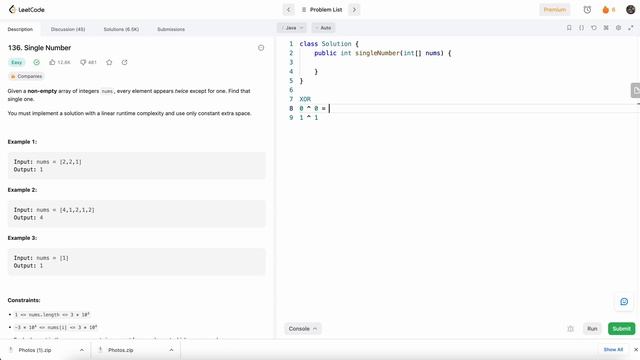This screenshot has width=640, height=360.
Task: Open the feedback chat bubble icon
Action: pyautogui.click(x=624, y=302)
